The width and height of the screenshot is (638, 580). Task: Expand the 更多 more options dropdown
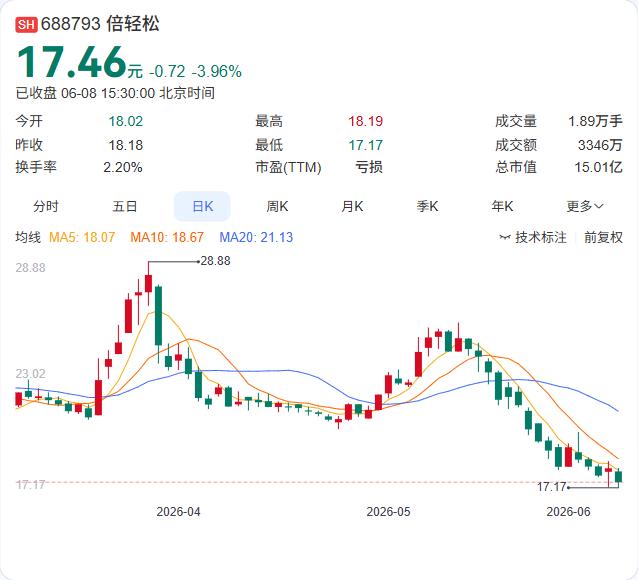(x=585, y=206)
